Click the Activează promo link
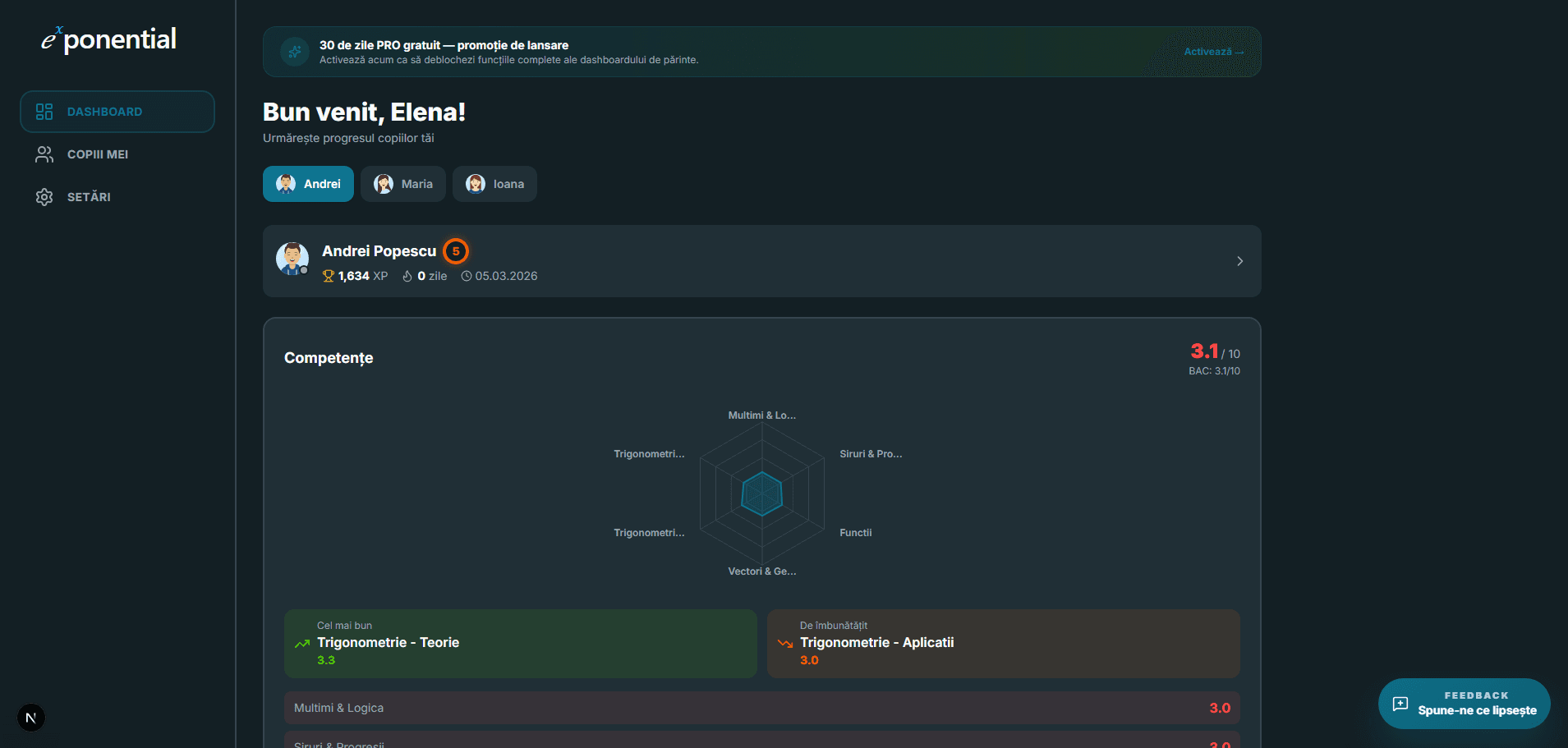This screenshot has width=1568, height=748. point(1213,52)
